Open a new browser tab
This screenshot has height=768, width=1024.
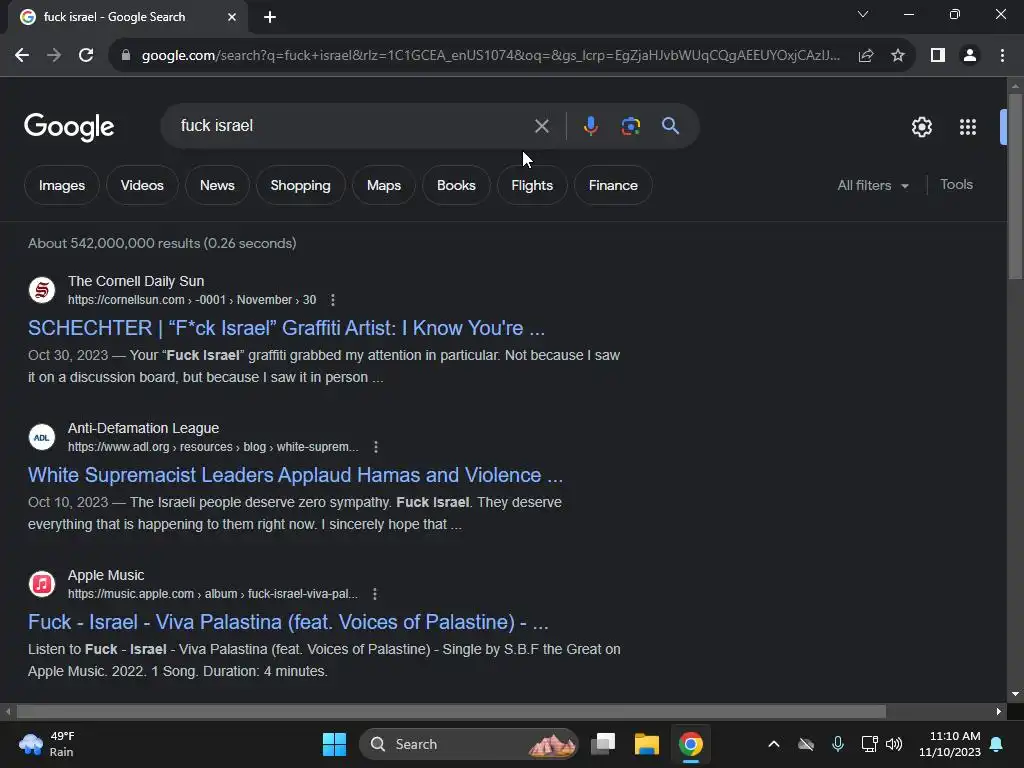pyautogui.click(x=270, y=17)
